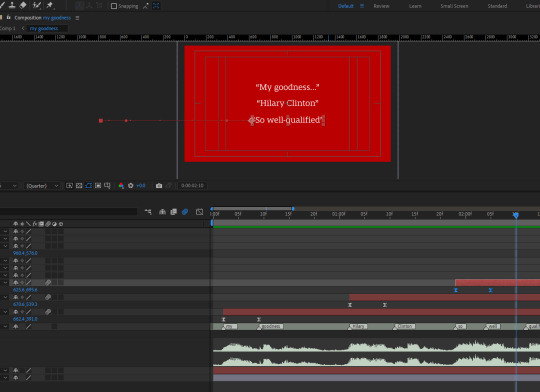Expand the topmost timeline layer chevron
Viewport: 540px width, 392px height.
[x=5, y=231]
